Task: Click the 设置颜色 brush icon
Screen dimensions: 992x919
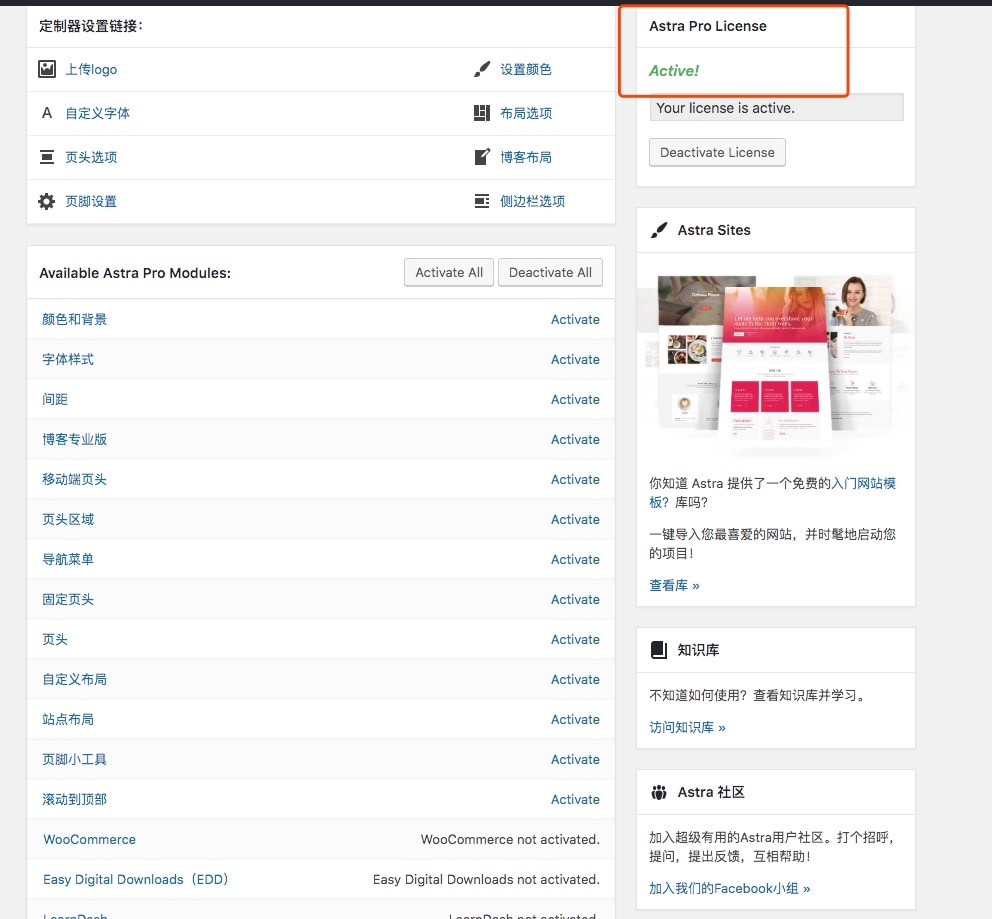Action: (484, 68)
